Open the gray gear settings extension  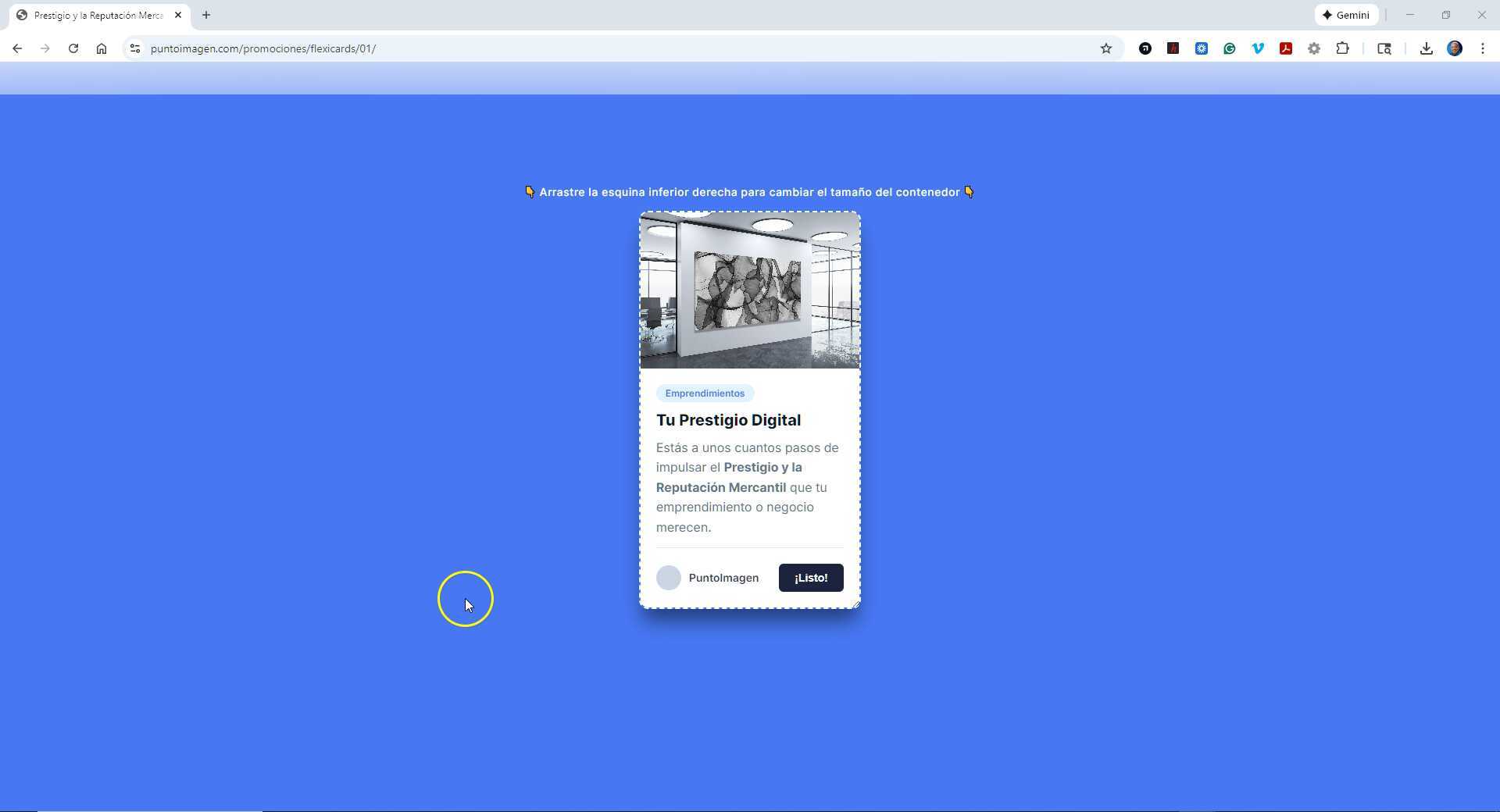[x=1313, y=48]
